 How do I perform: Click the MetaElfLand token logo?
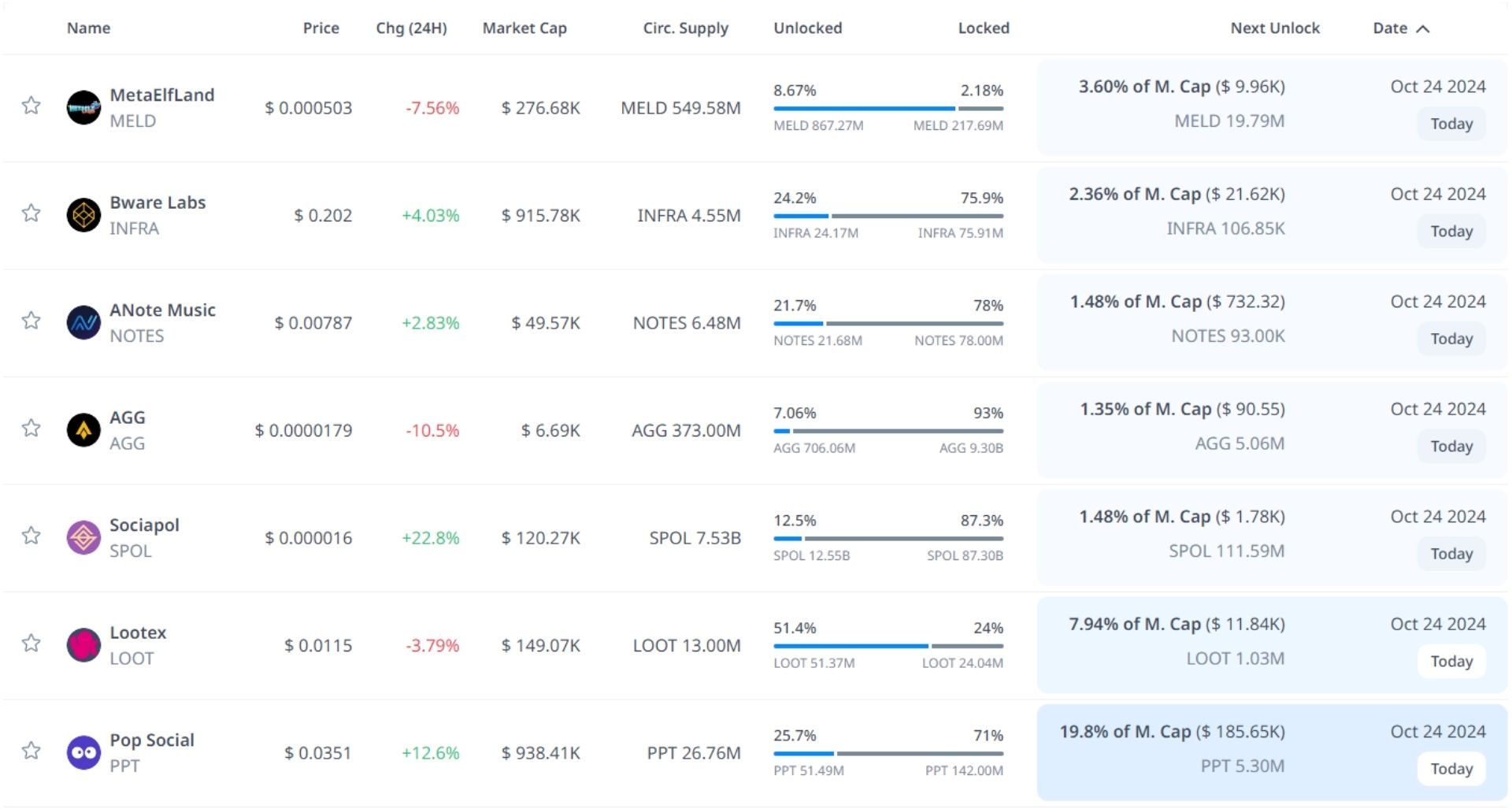[83, 108]
